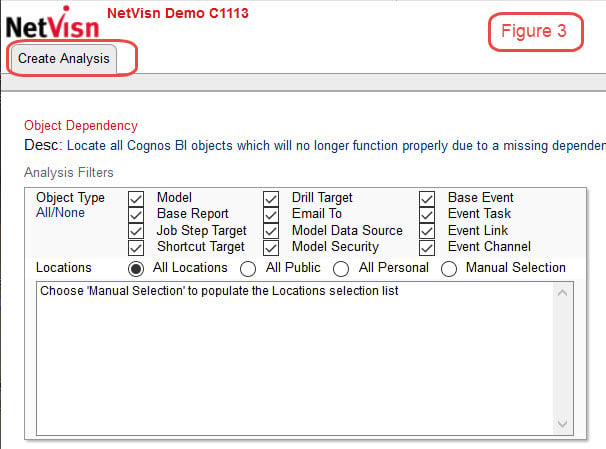Image resolution: width=606 pixels, height=449 pixels.
Task: Click the 'Locations' label
Action: (64, 267)
